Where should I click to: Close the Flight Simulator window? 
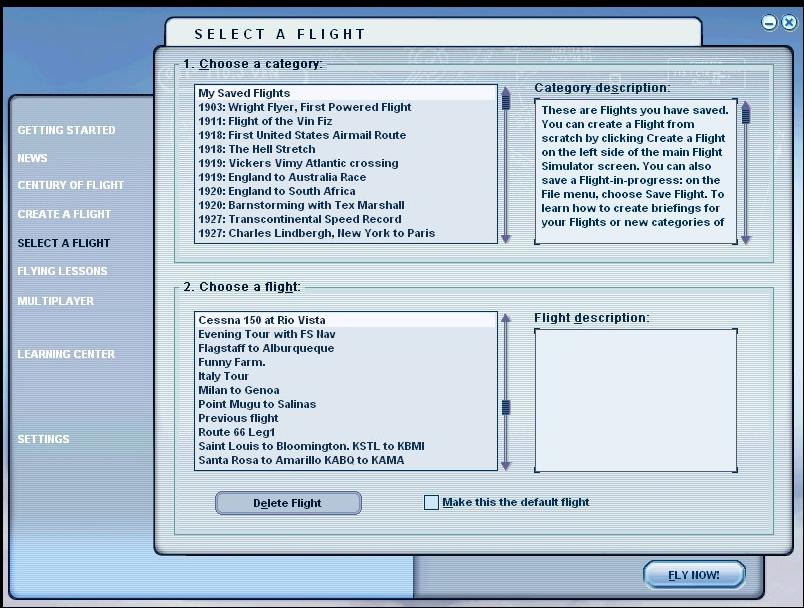pyautogui.click(x=789, y=23)
